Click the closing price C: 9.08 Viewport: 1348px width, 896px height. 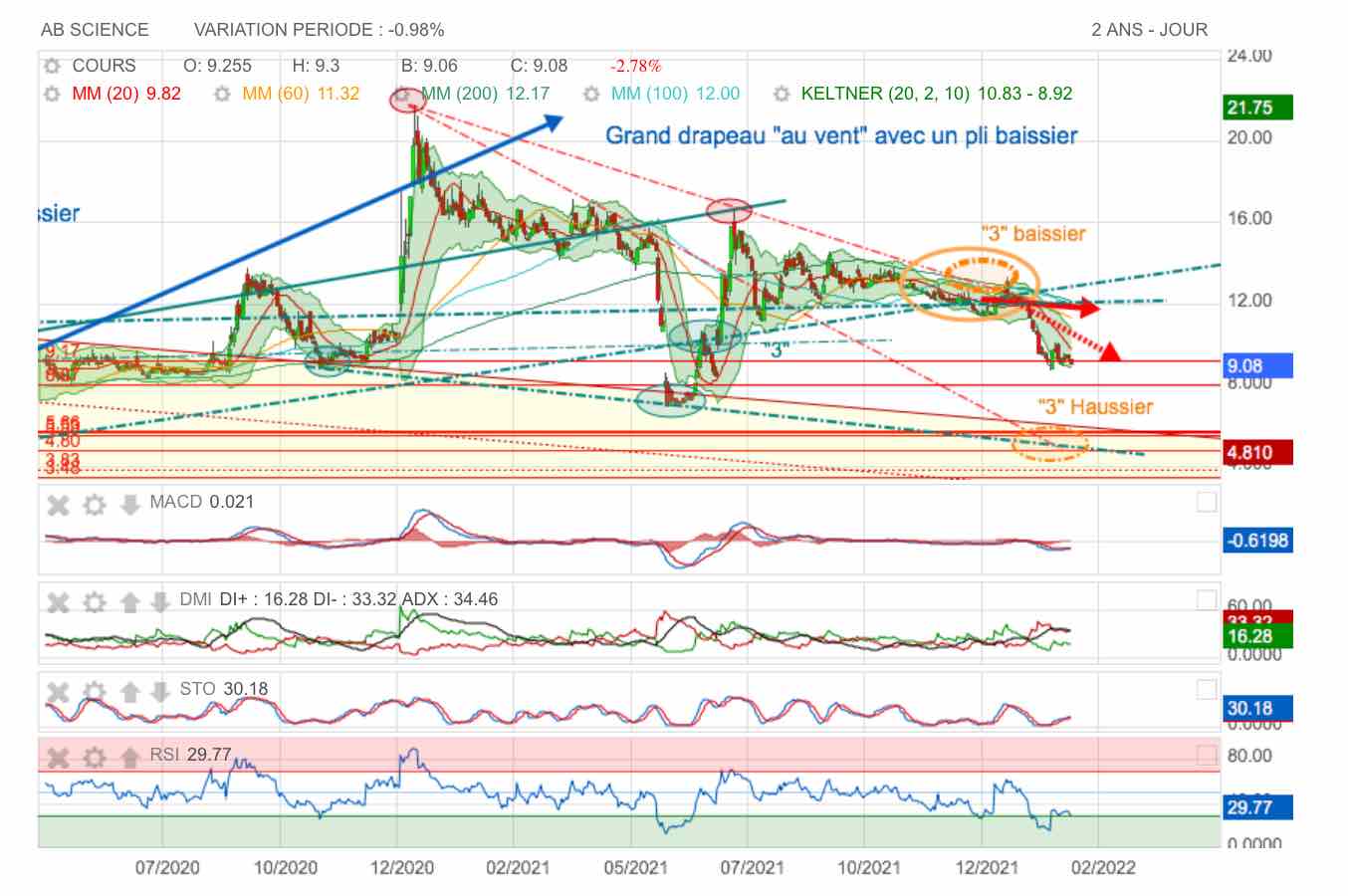(x=539, y=66)
